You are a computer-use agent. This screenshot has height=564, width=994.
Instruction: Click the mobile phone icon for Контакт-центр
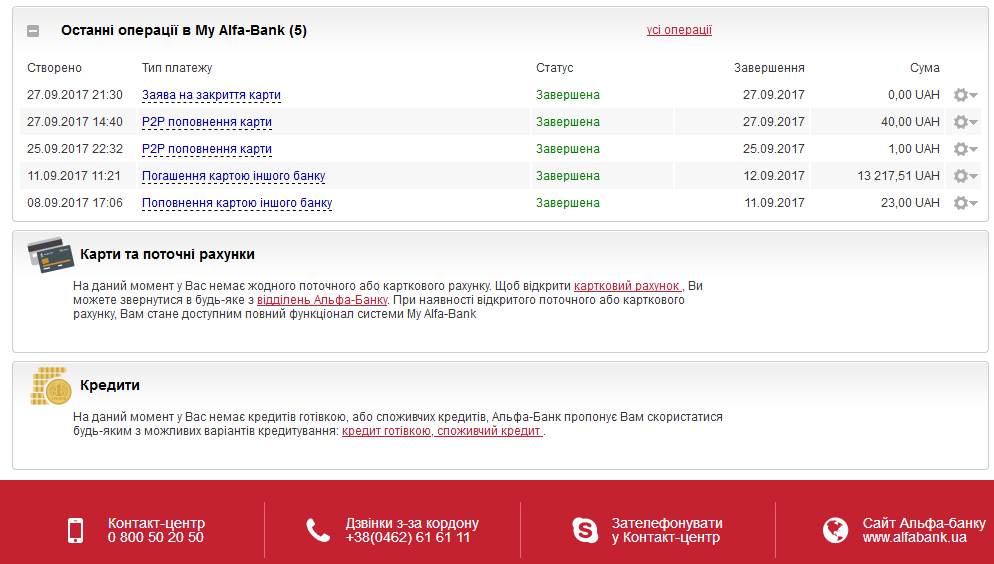click(x=75, y=530)
